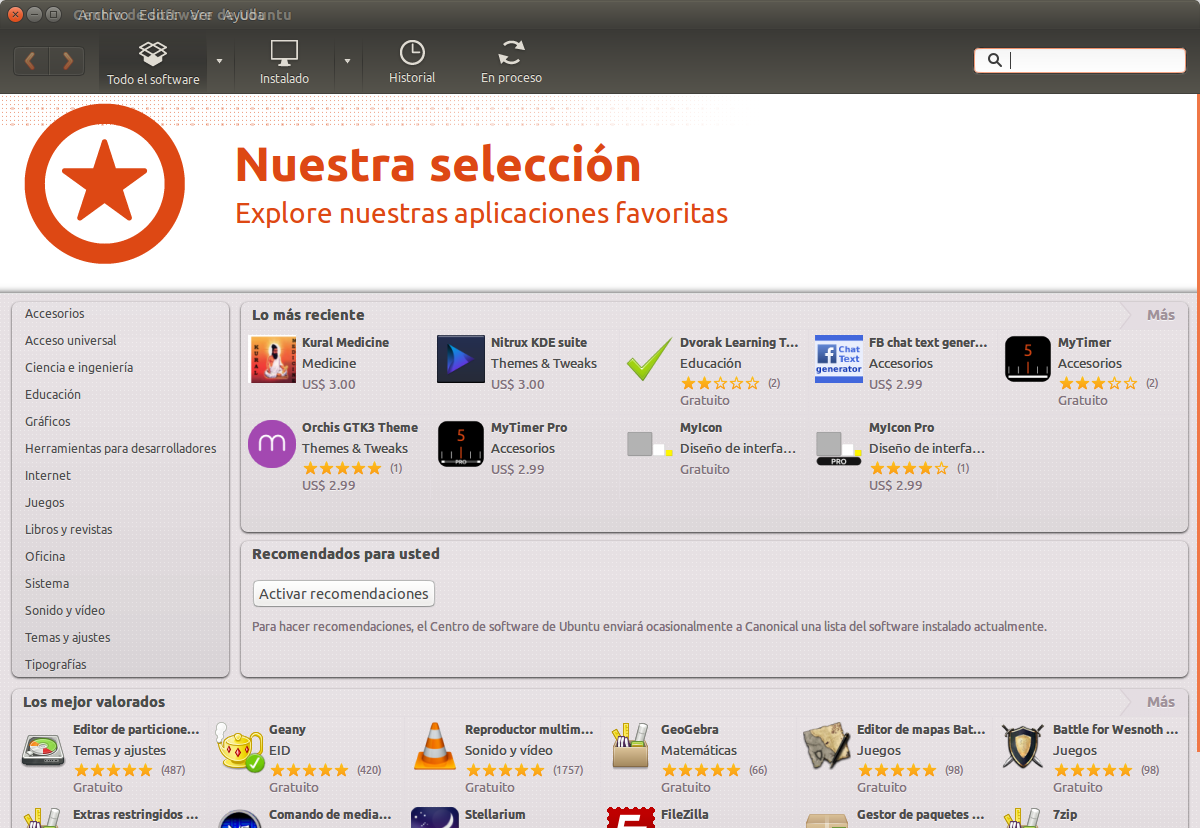Open Editor de mapas Battle icon
This screenshot has height=828, width=1200.
(827, 747)
